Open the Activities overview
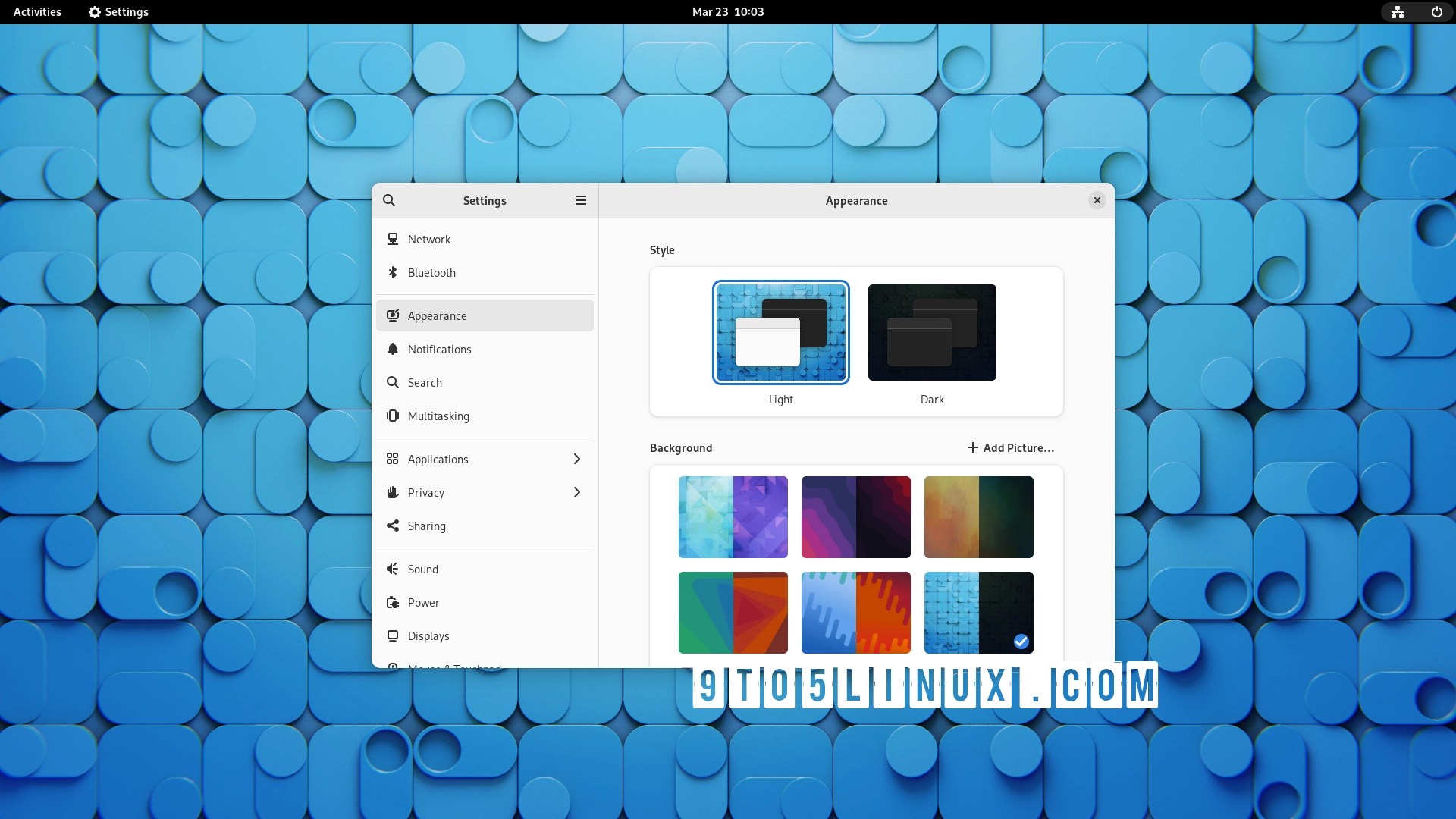Viewport: 1456px width, 819px height. tap(37, 12)
